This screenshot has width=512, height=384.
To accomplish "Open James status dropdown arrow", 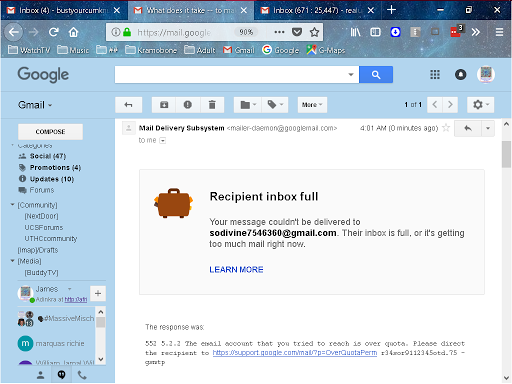I will point(69,289).
